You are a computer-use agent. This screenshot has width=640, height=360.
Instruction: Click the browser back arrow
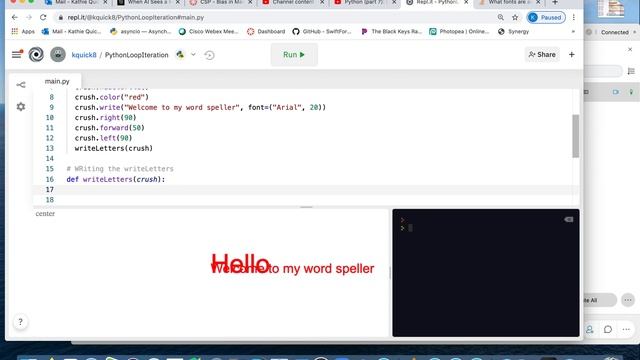click(15, 17)
